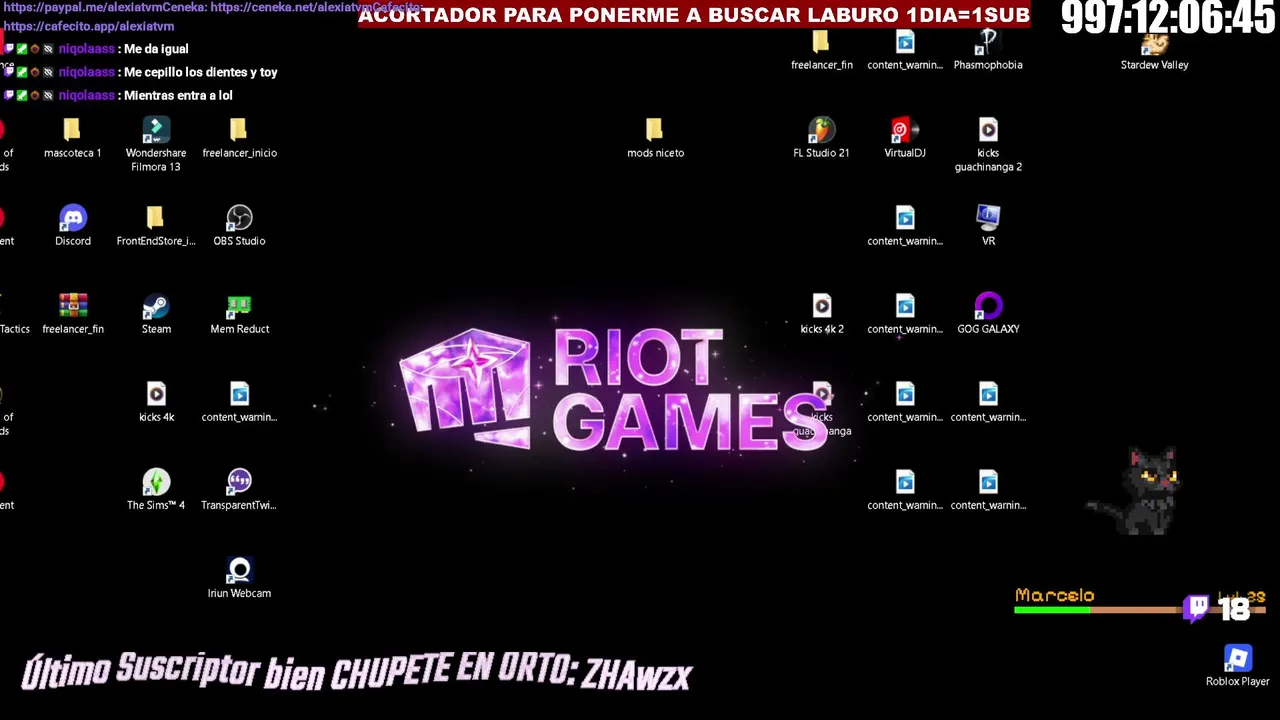Open the freelancer_inicio folder

[239, 139]
